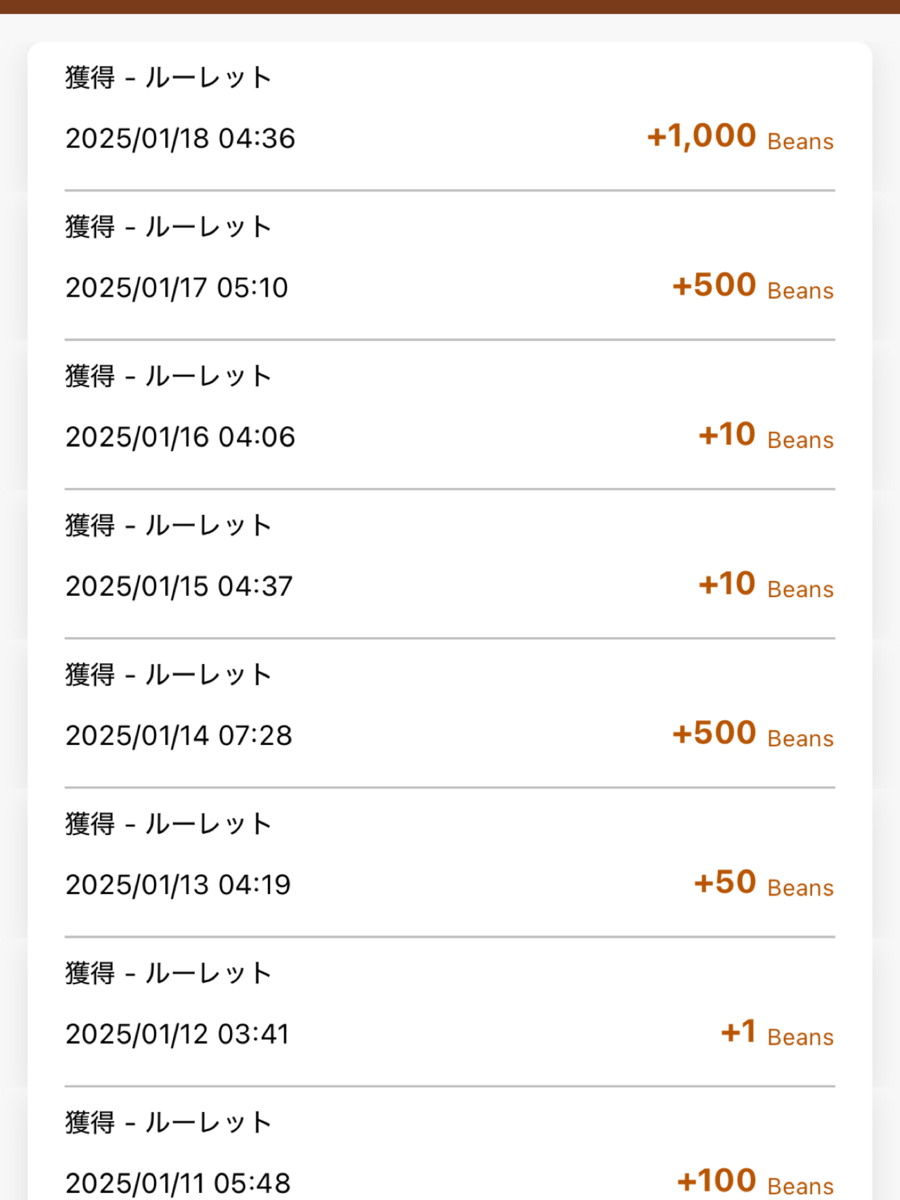Tap the +50 Beans amount

[763, 884]
